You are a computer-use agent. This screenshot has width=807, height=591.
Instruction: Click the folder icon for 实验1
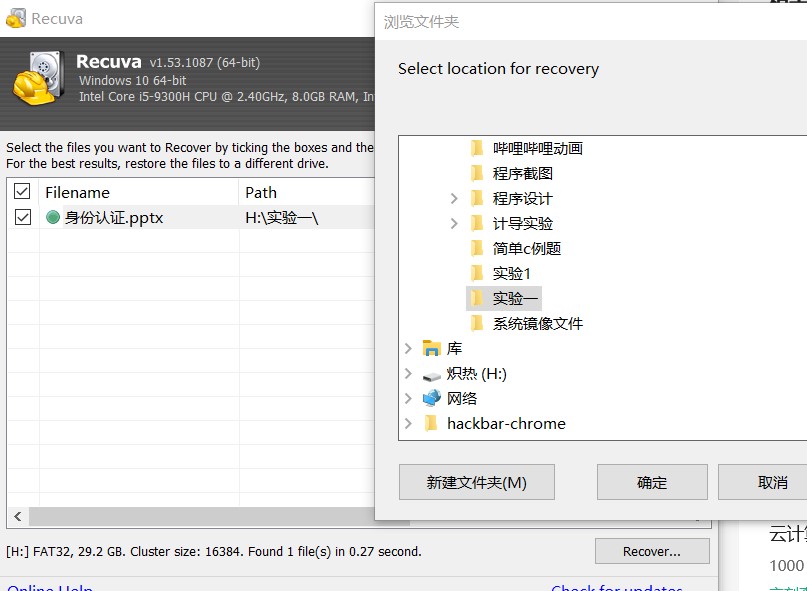477,273
